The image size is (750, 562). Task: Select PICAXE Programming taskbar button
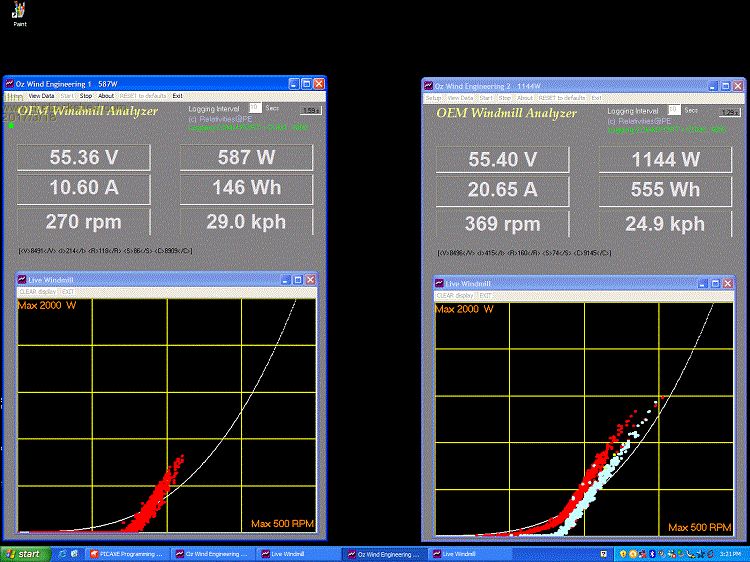click(x=125, y=554)
